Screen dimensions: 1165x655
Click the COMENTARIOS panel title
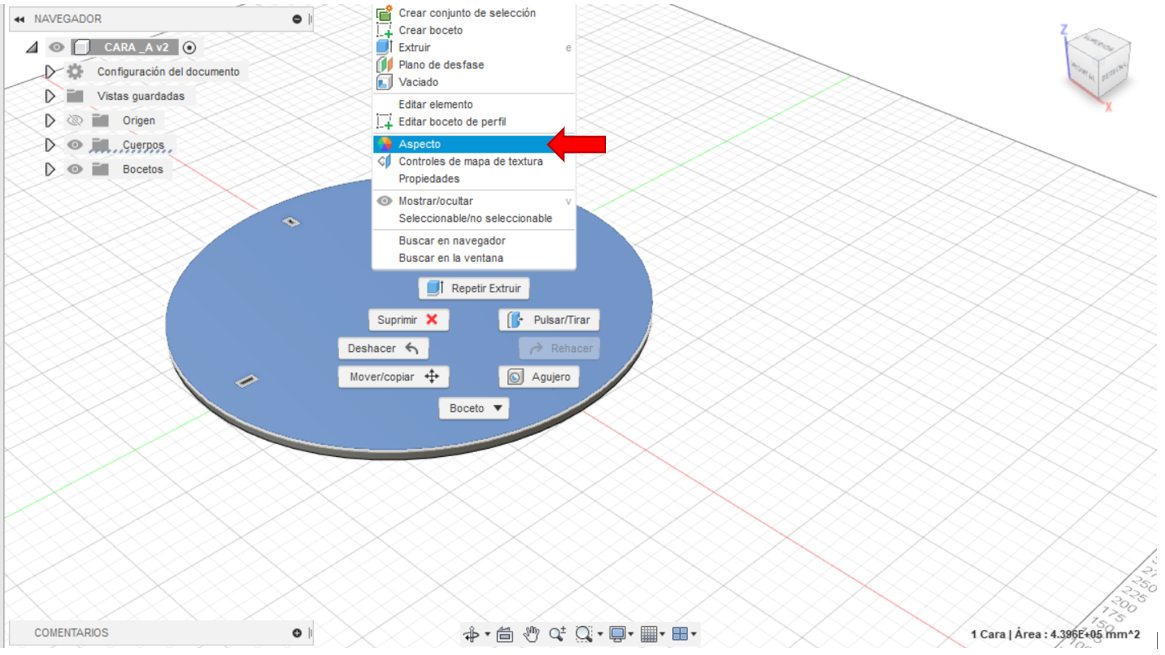pos(71,633)
